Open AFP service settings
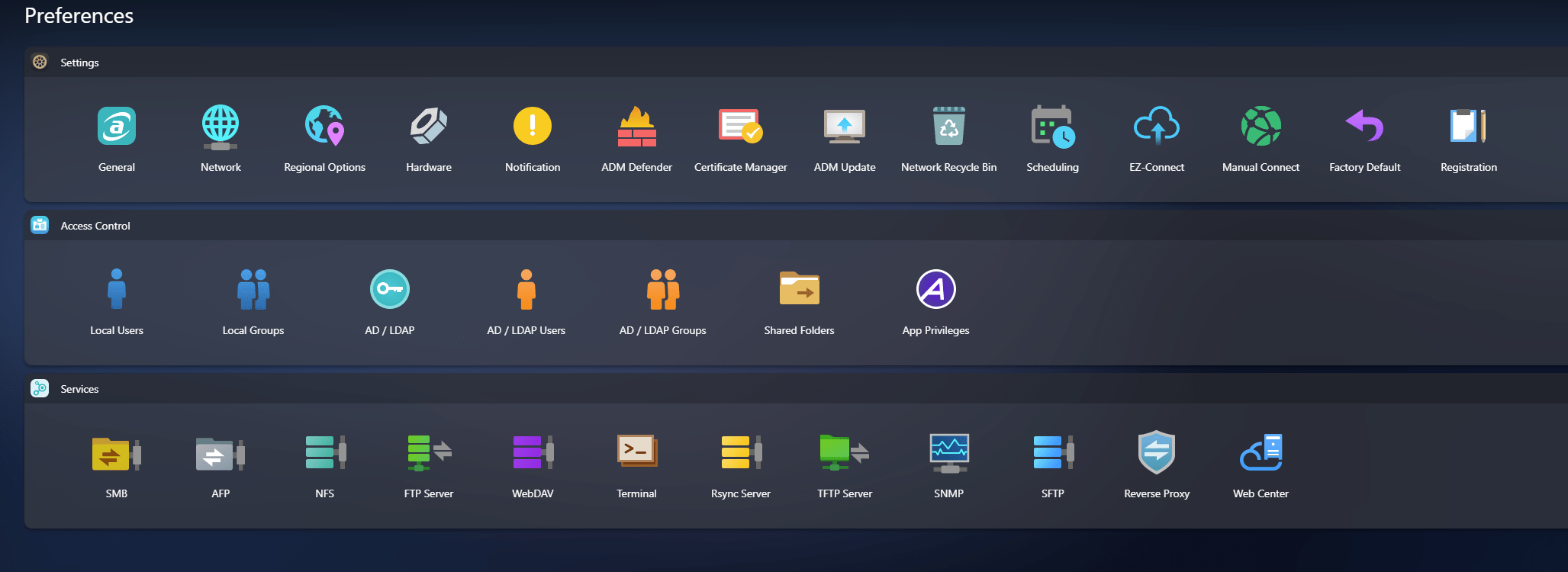The height and width of the screenshot is (572, 1568). pyautogui.click(x=221, y=453)
